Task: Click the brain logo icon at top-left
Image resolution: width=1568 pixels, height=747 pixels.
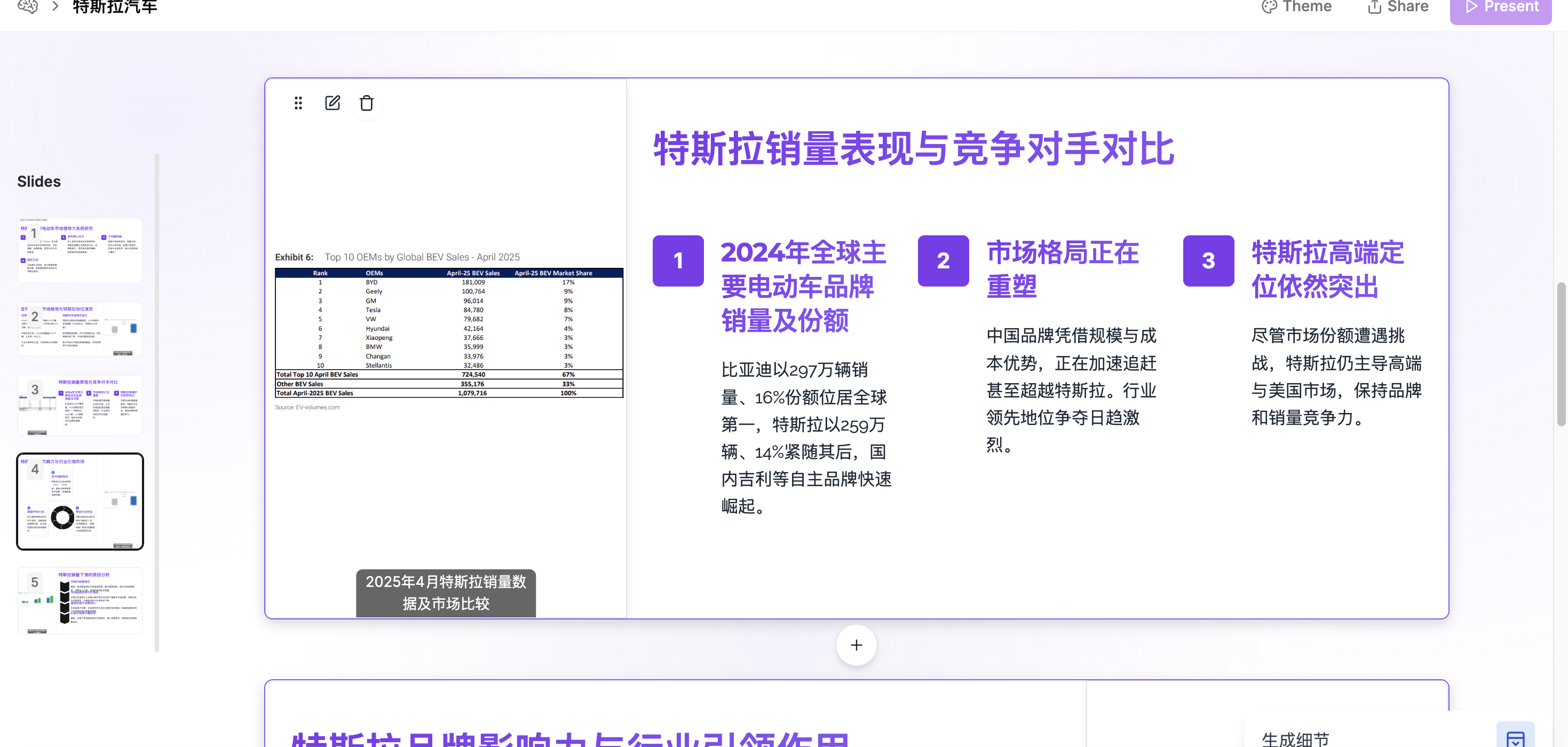Action: [x=28, y=7]
